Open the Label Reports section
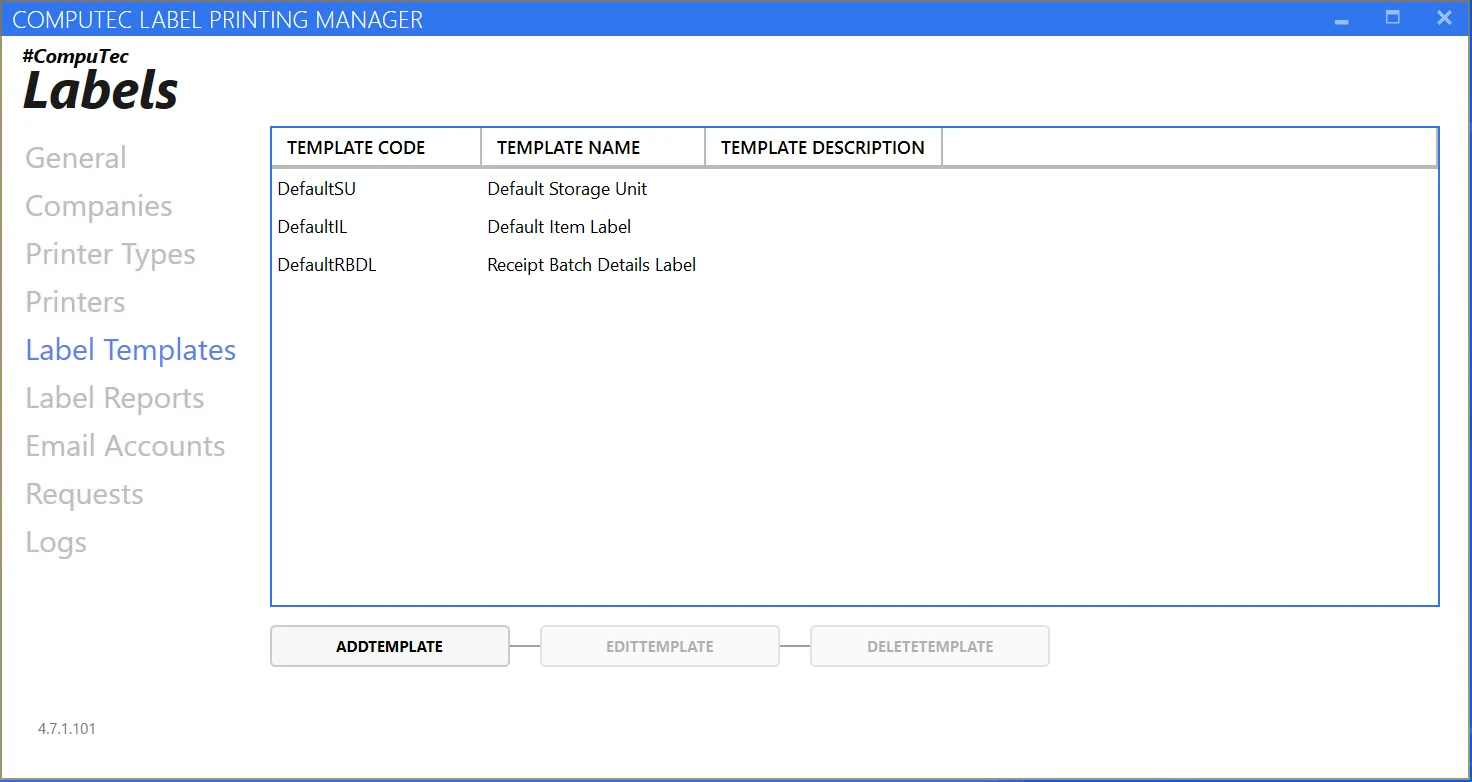This screenshot has height=782, width=1472. [114, 398]
